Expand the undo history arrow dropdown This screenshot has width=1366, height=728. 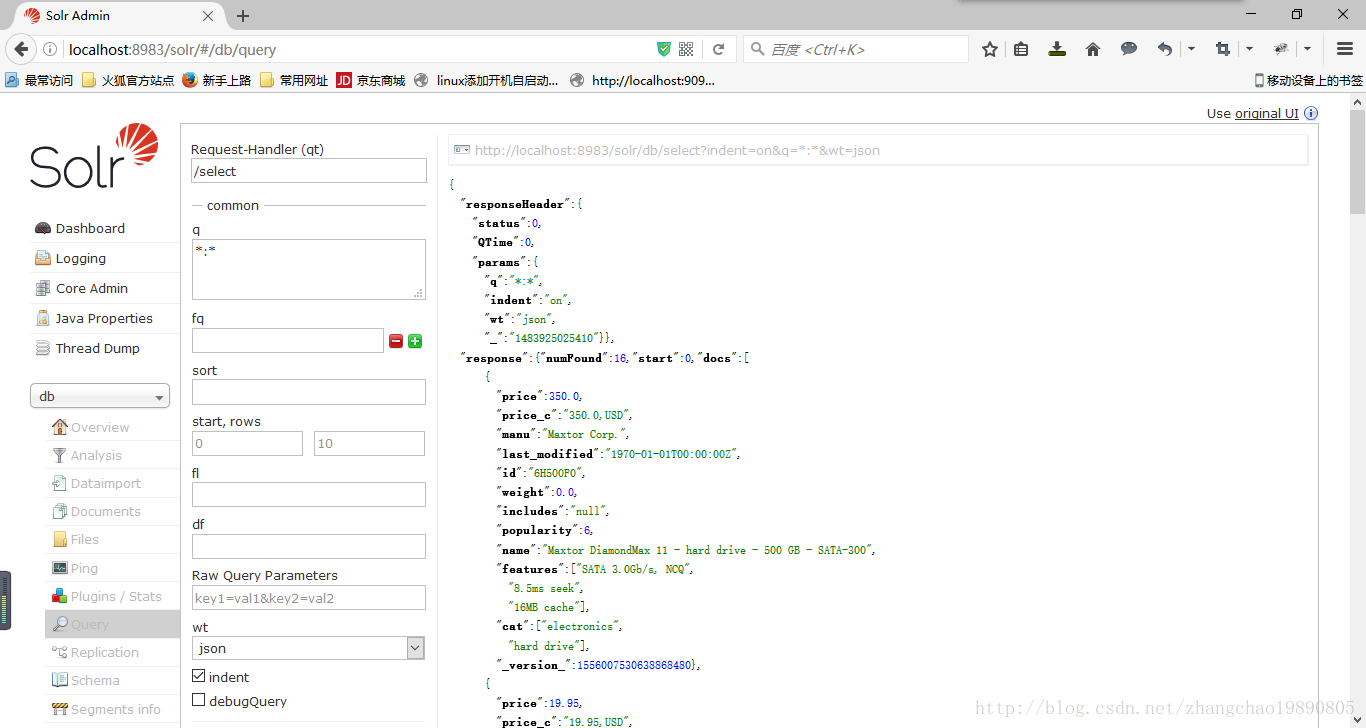coord(1191,49)
